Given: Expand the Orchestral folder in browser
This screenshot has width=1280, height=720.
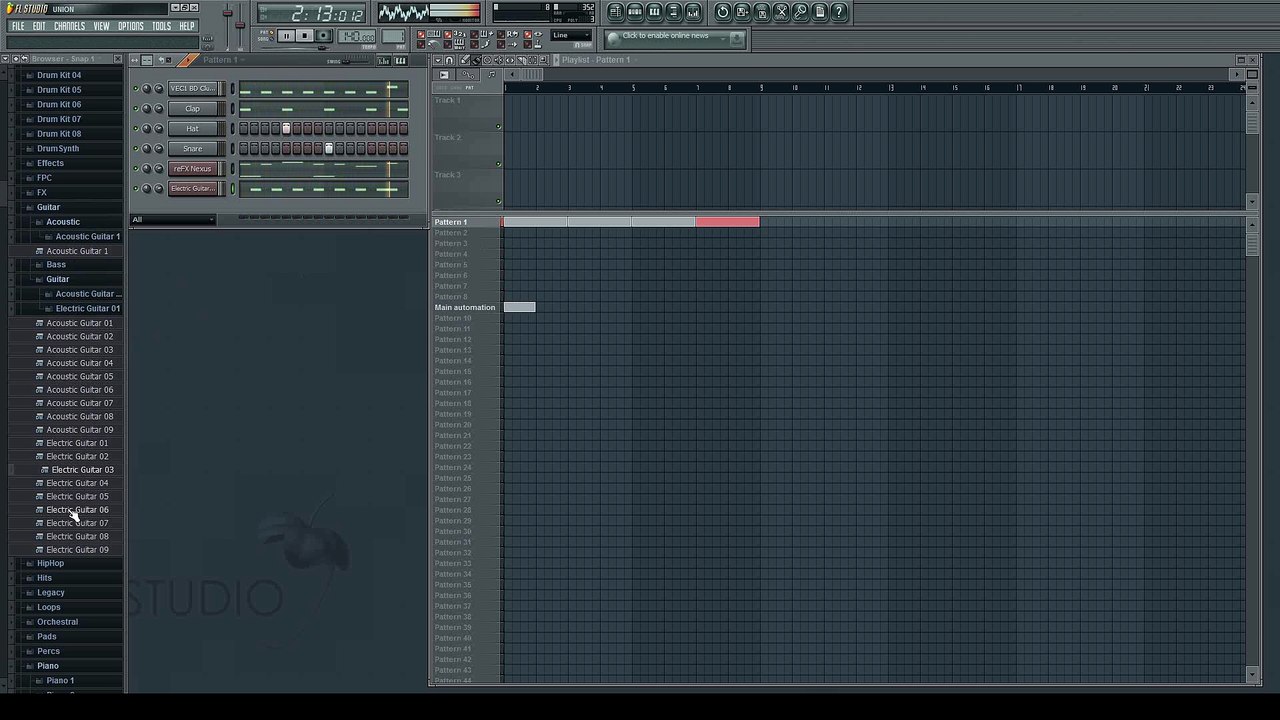Looking at the screenshot, I should tap(57, 622).
